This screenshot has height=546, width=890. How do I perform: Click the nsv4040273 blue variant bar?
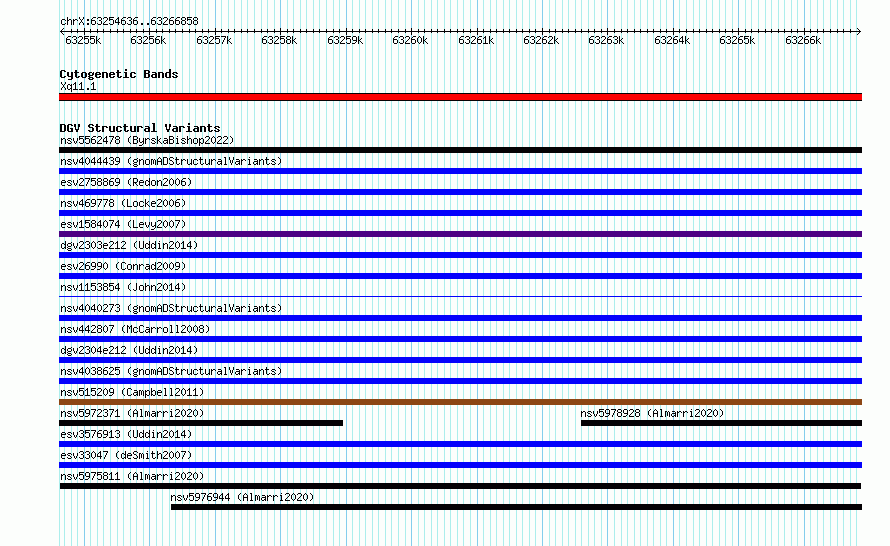point(460,318)
